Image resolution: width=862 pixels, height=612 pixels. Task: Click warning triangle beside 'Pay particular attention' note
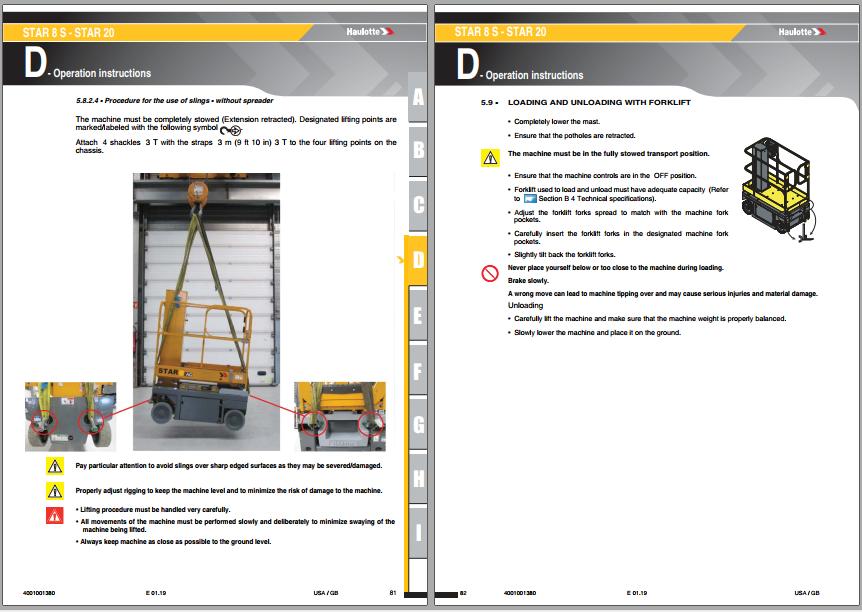coord(56,466)
